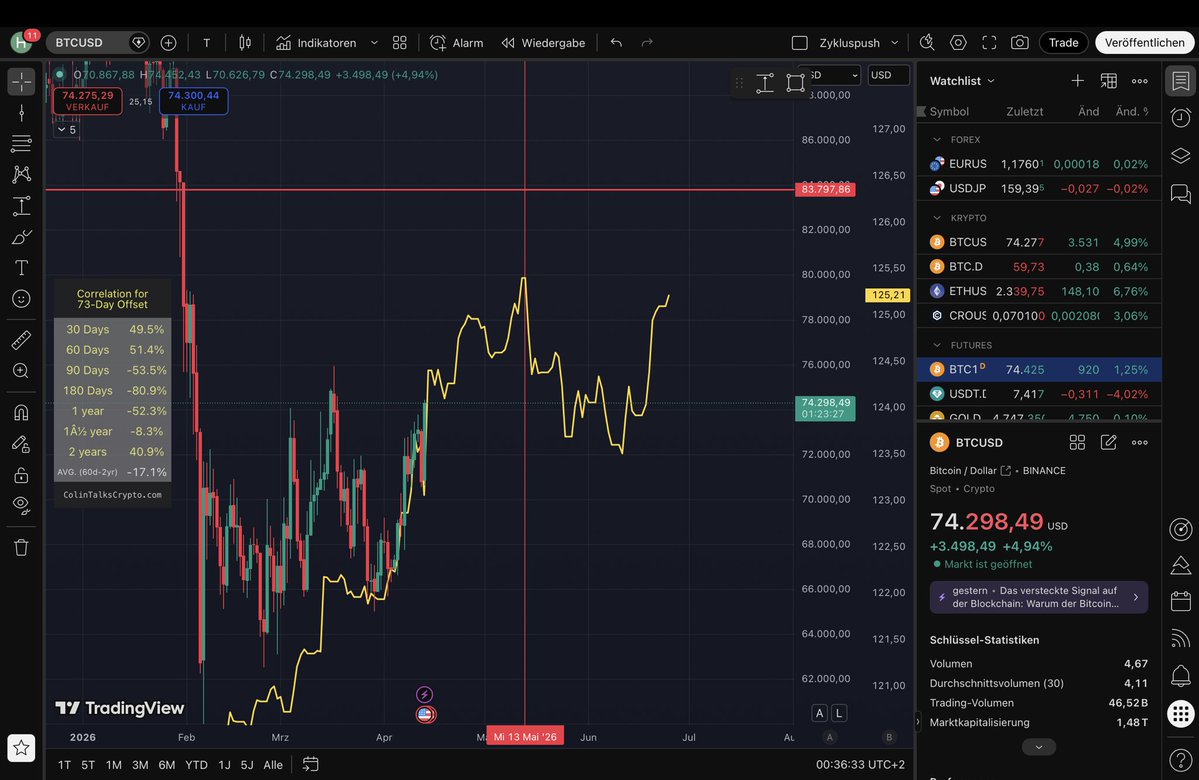This screenshot has width=1199, height=780.
Task: Select the text annotation tool
Action: point(21,268)
